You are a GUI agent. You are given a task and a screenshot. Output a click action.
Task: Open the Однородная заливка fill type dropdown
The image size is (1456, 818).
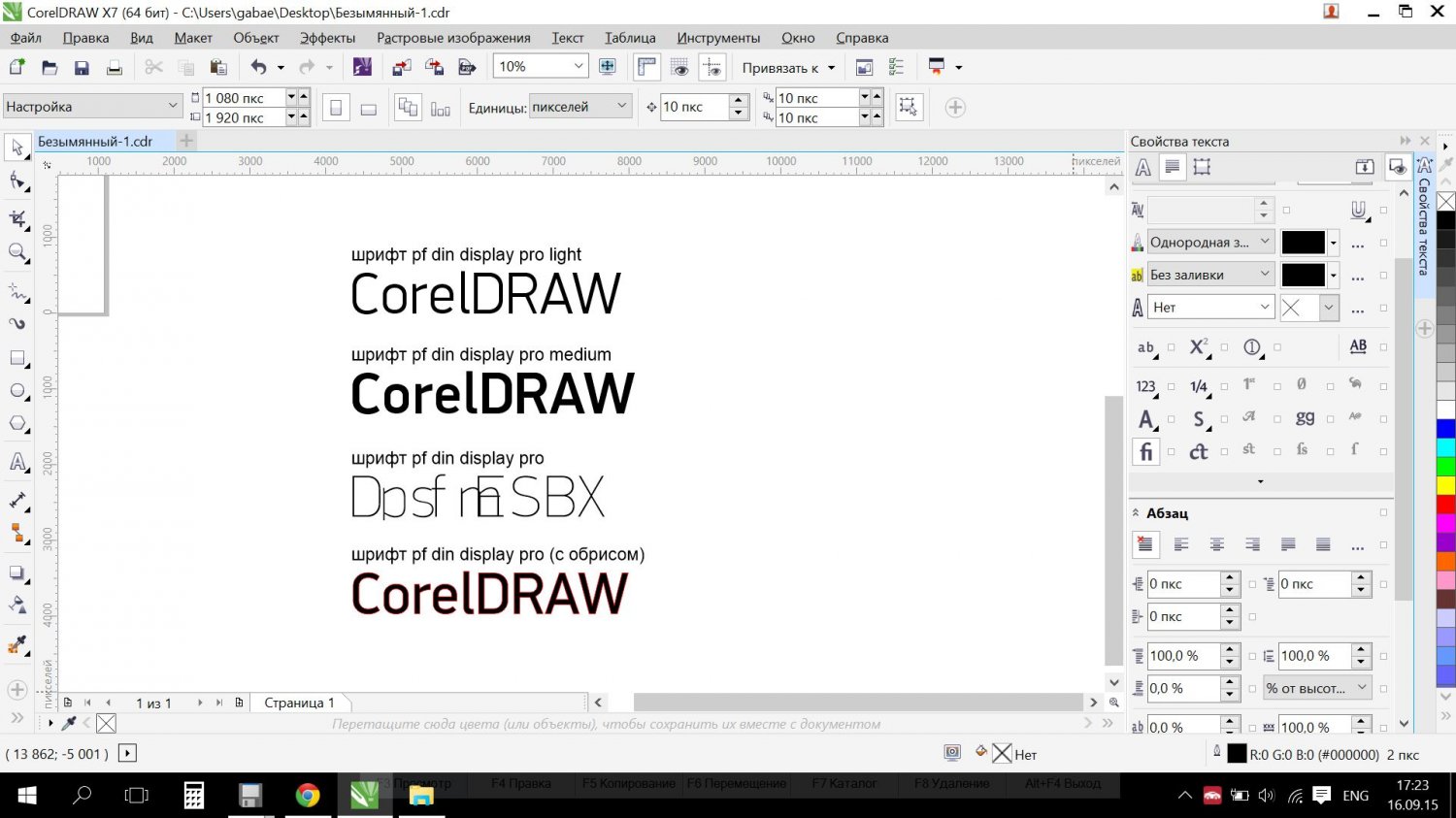(x=1210, y=243)
